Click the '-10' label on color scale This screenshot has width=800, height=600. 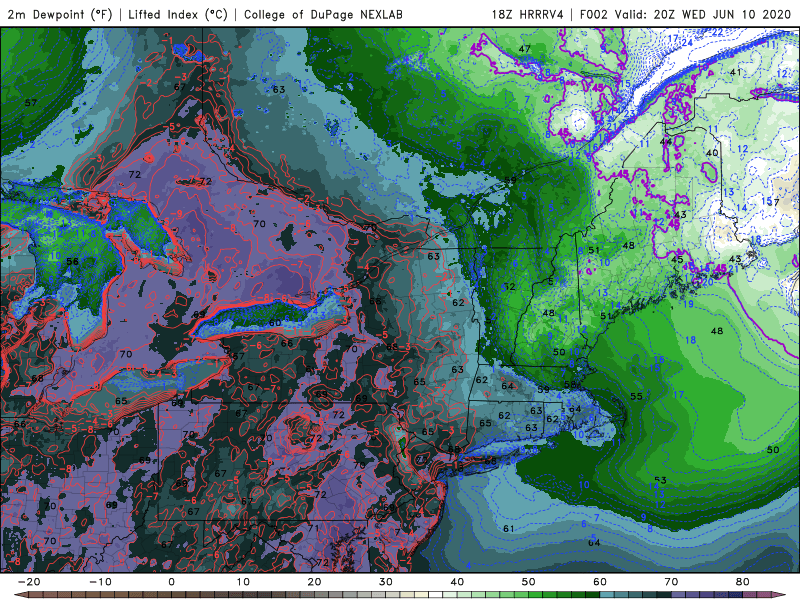click(100, 582)
